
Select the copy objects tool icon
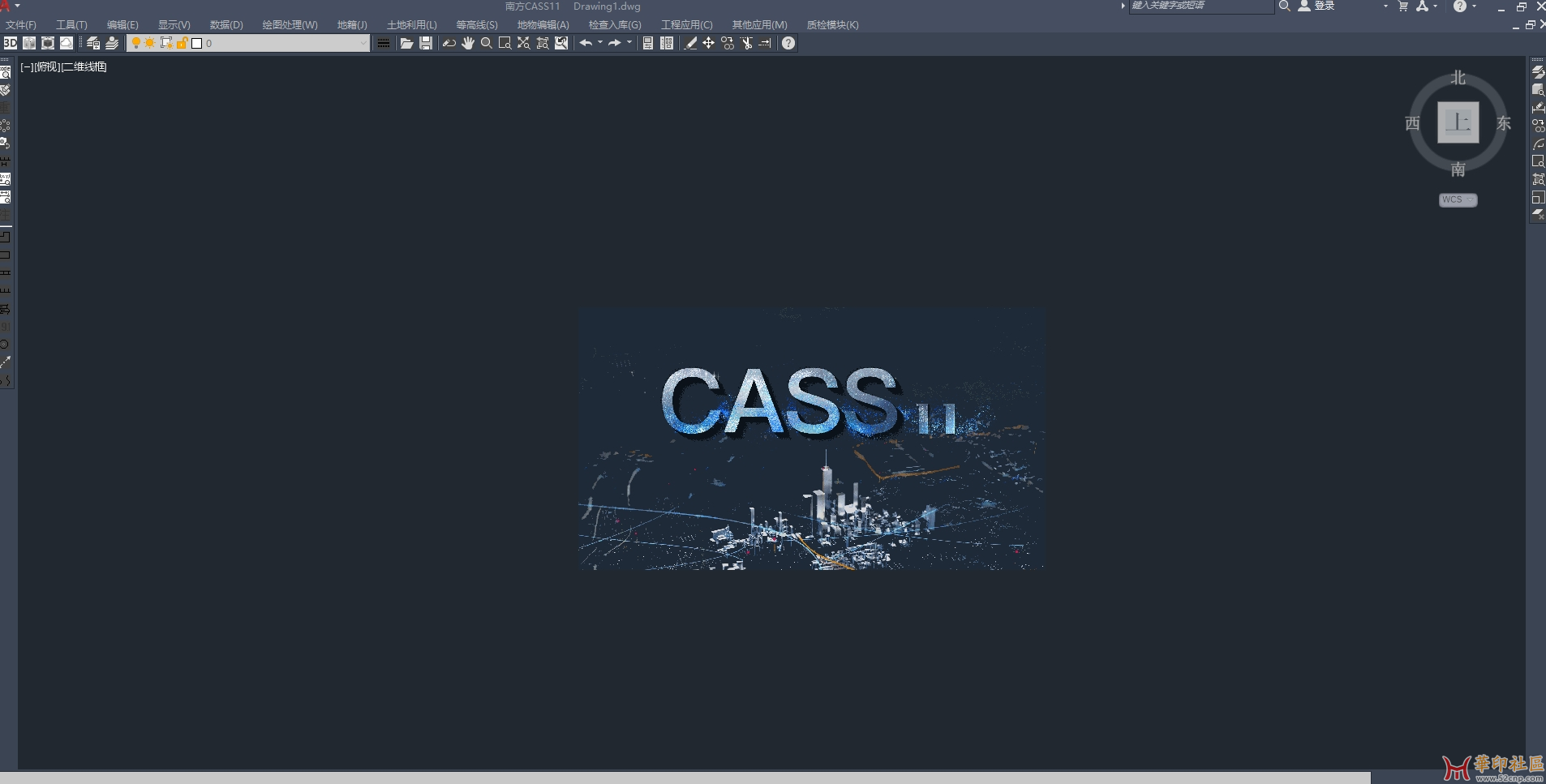tap(728, 43)
